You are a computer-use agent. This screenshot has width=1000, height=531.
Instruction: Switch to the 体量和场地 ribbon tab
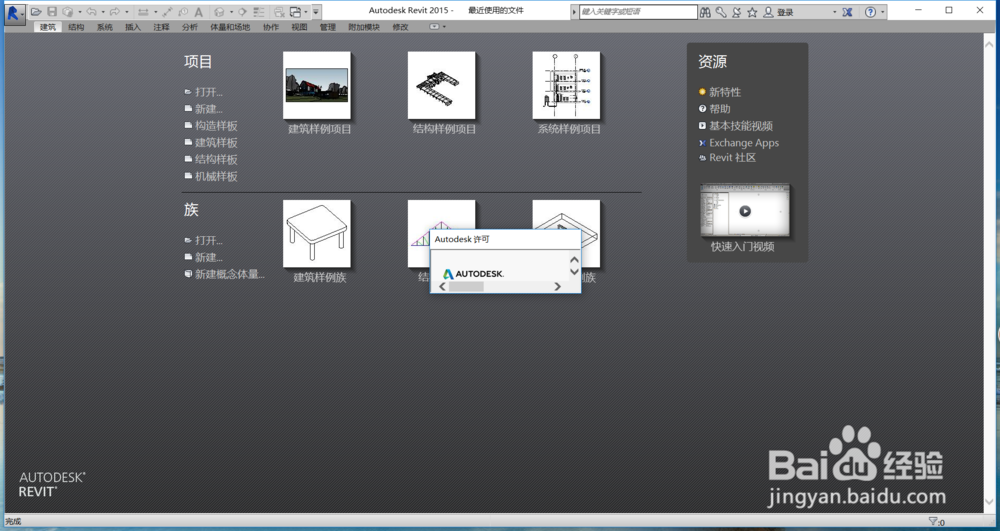pyautogui.click(x=230, y=27)
